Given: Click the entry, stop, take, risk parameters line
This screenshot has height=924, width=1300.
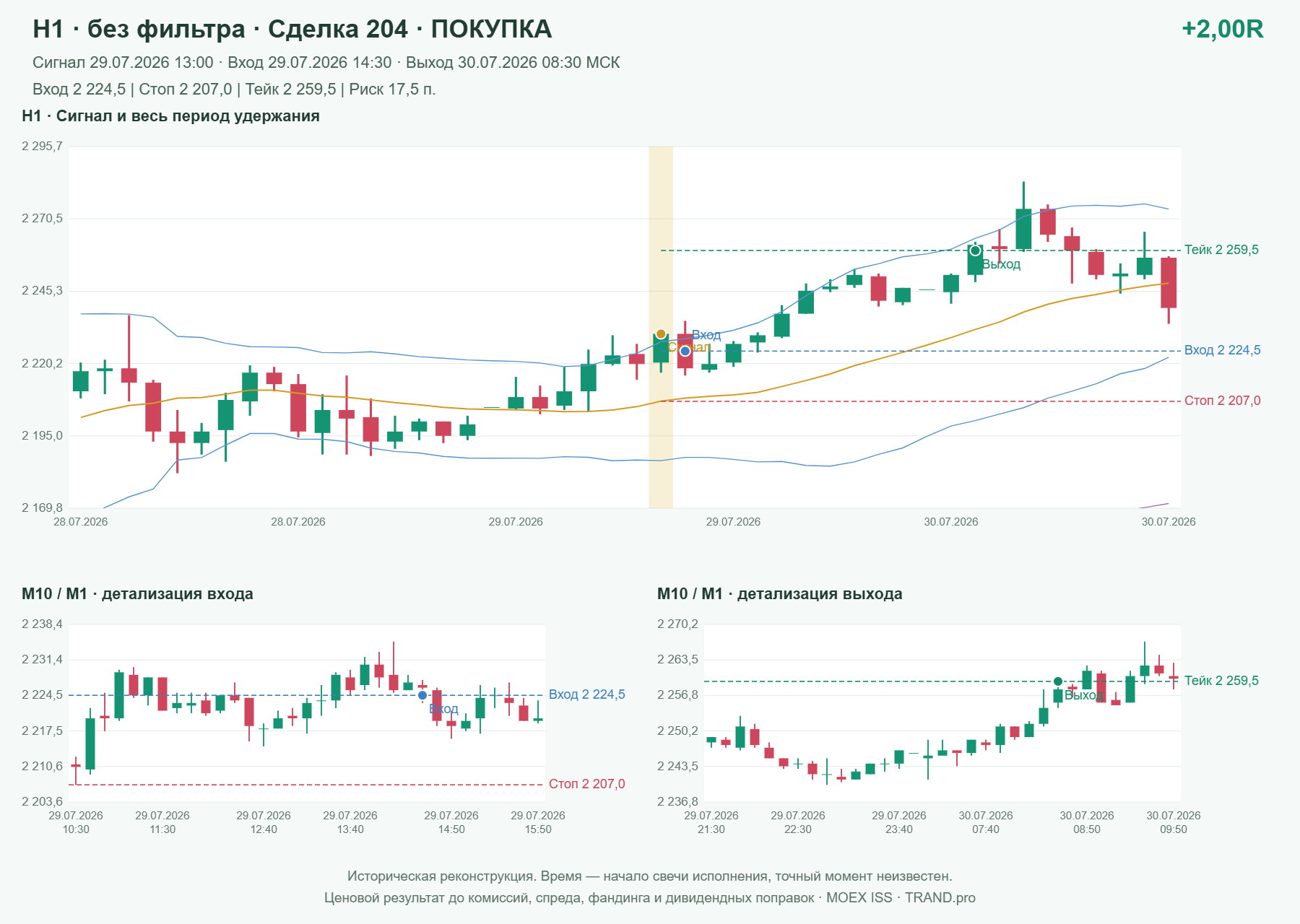Looking at the screenshot, I should click(234, 90).
